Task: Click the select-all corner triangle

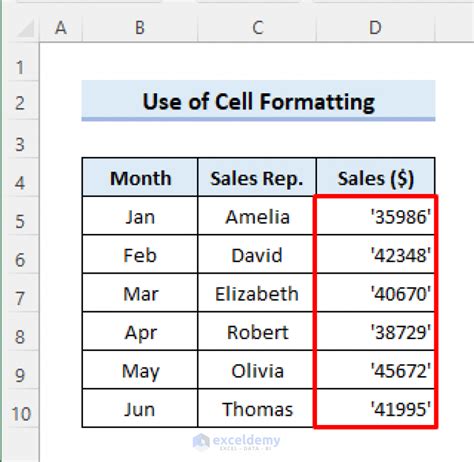Action: click(24, 28)
